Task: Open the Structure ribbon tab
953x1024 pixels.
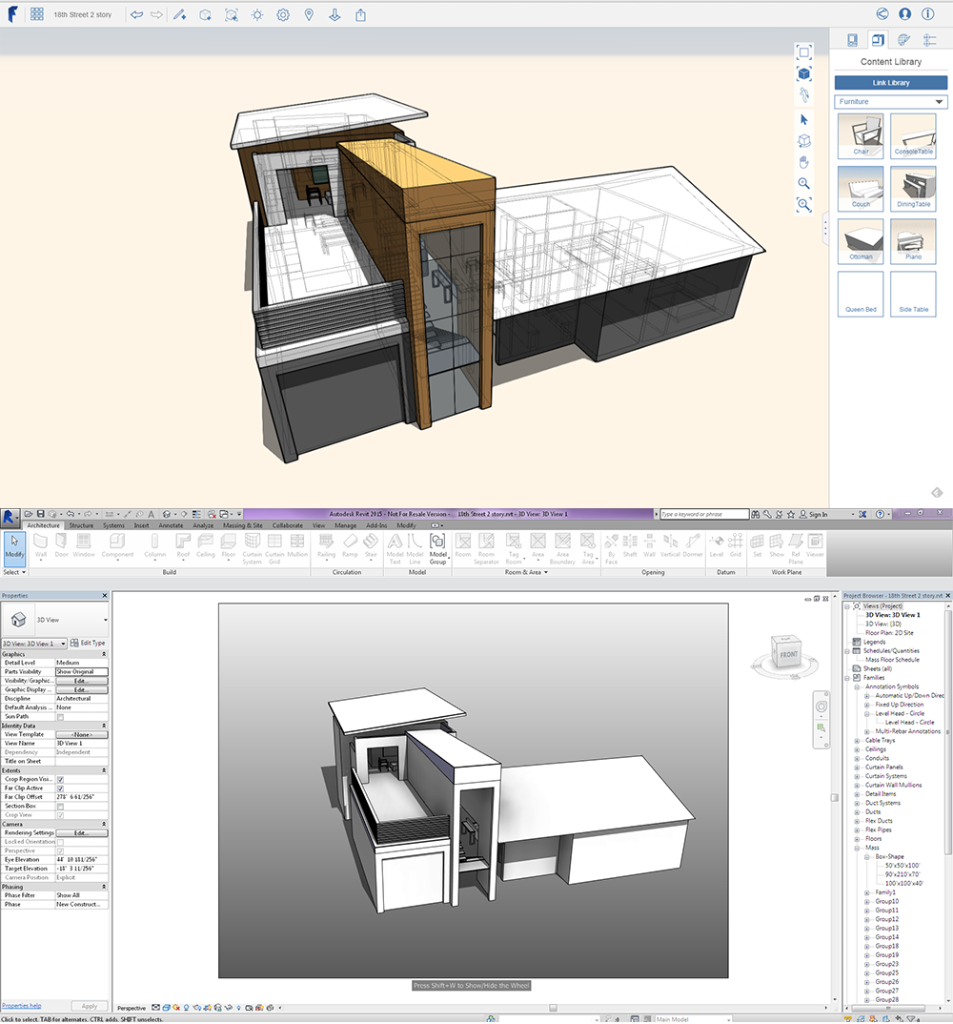Action: click(x=81, y=525)
